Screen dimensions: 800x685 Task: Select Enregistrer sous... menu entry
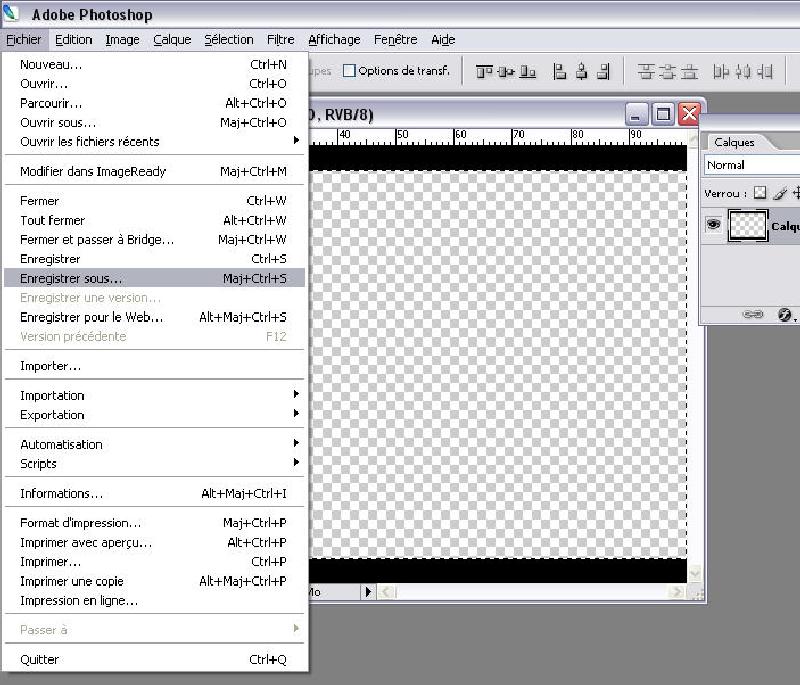click(x=154, y=278)
